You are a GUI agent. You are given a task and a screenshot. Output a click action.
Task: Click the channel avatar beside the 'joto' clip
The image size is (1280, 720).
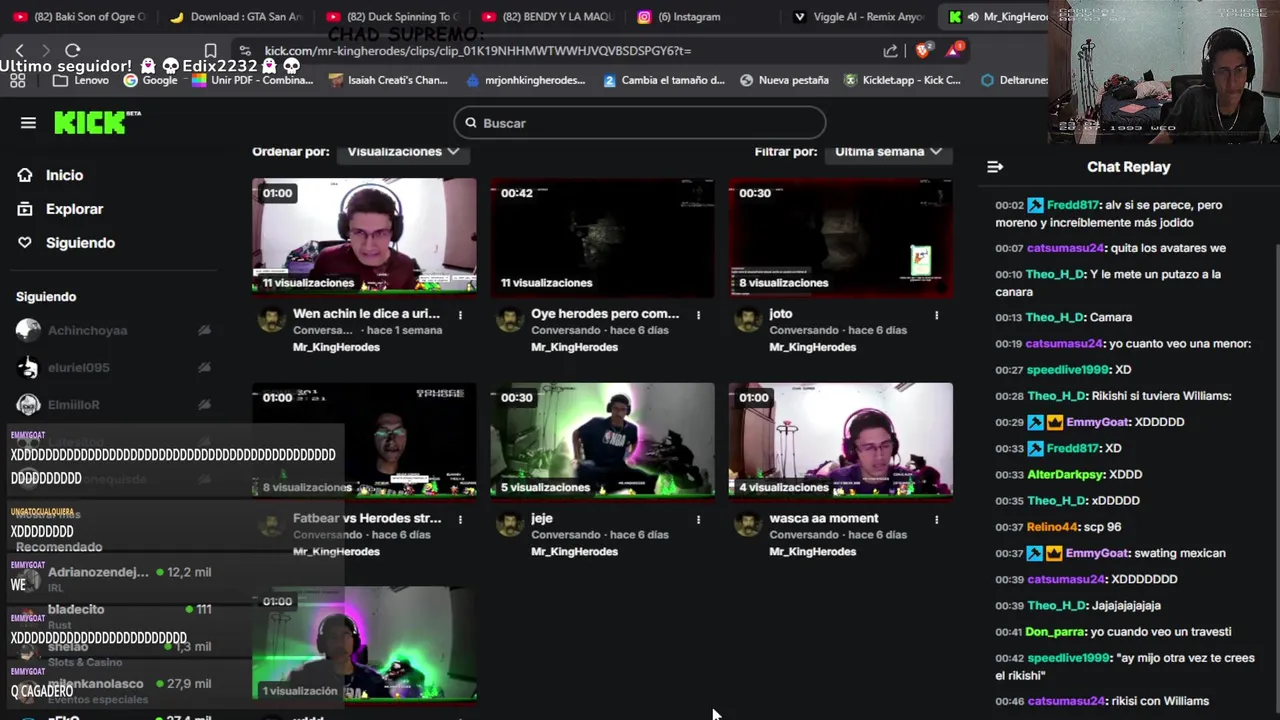(x=747, y=320)
